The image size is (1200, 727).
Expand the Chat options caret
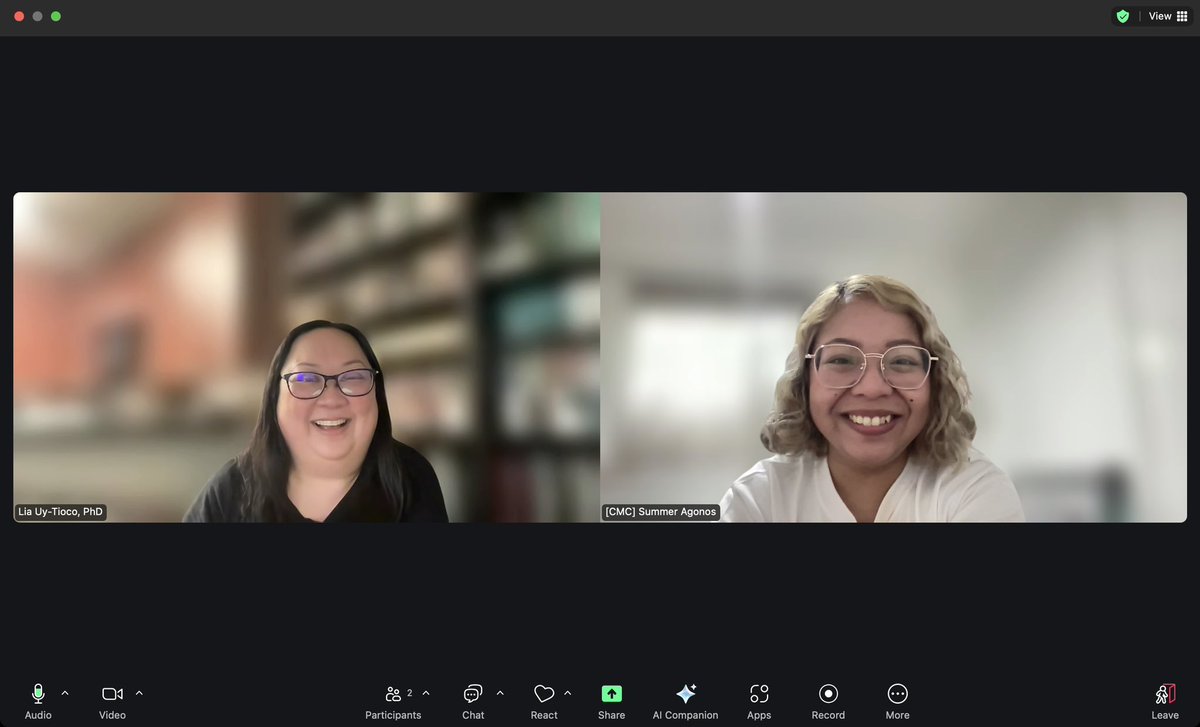[x=500, y=692]
